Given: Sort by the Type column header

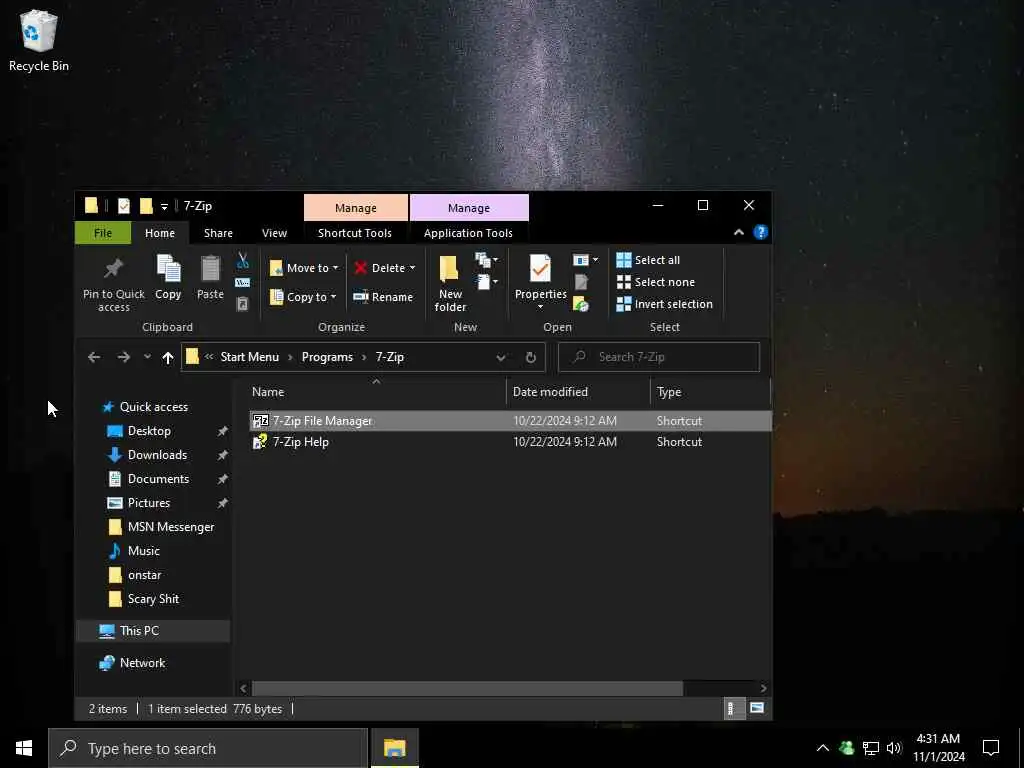Looking at the screenshot, I should pos(711,392).
